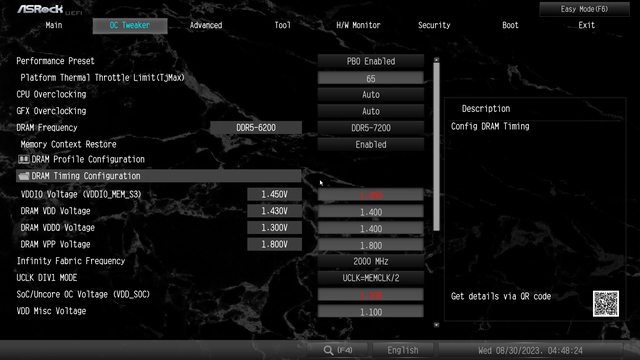The height and width of the screenshot is (360, 640).
Task: Open the Boot tab
Action: 510,25
